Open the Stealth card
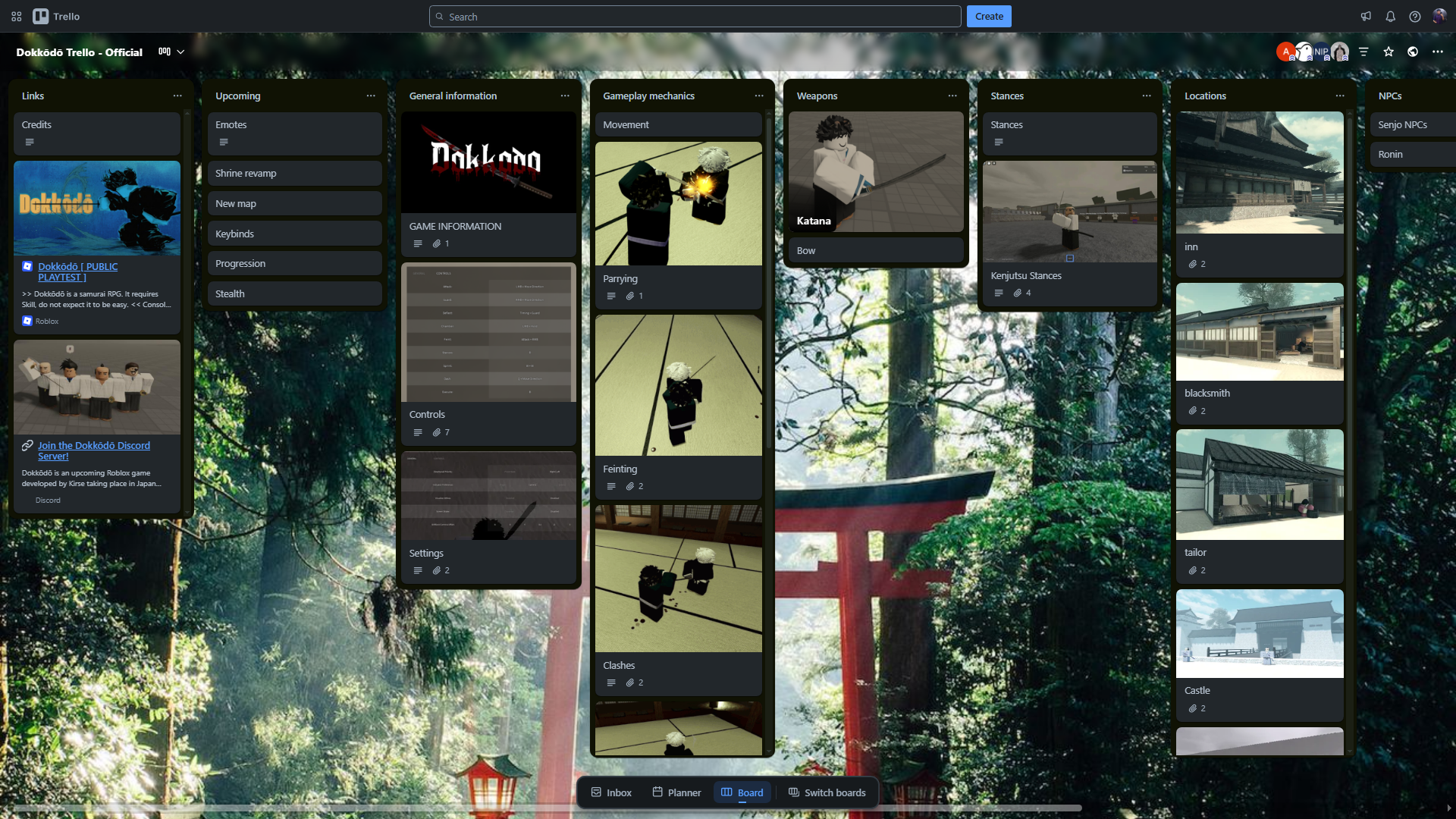The height and width of the screenshot is (819, 1456). click(x=294, y=293)
